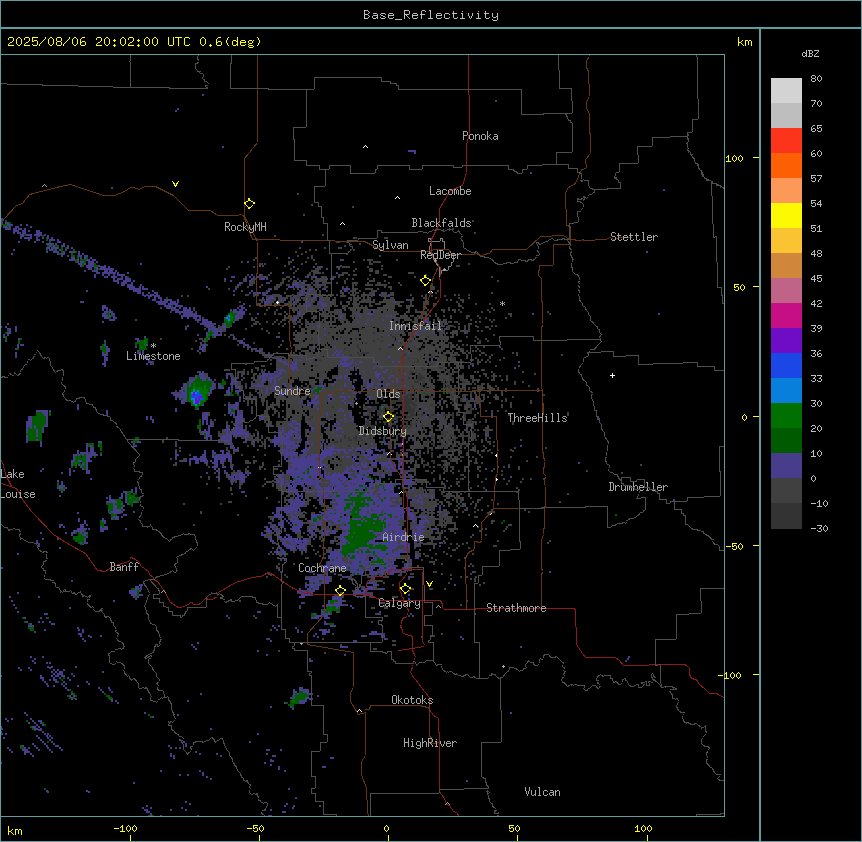Image resolution: width=862 pixels, height=842 pixels.
Task: Select the yellow diamond marker below Cochrane
Action: 340,591
